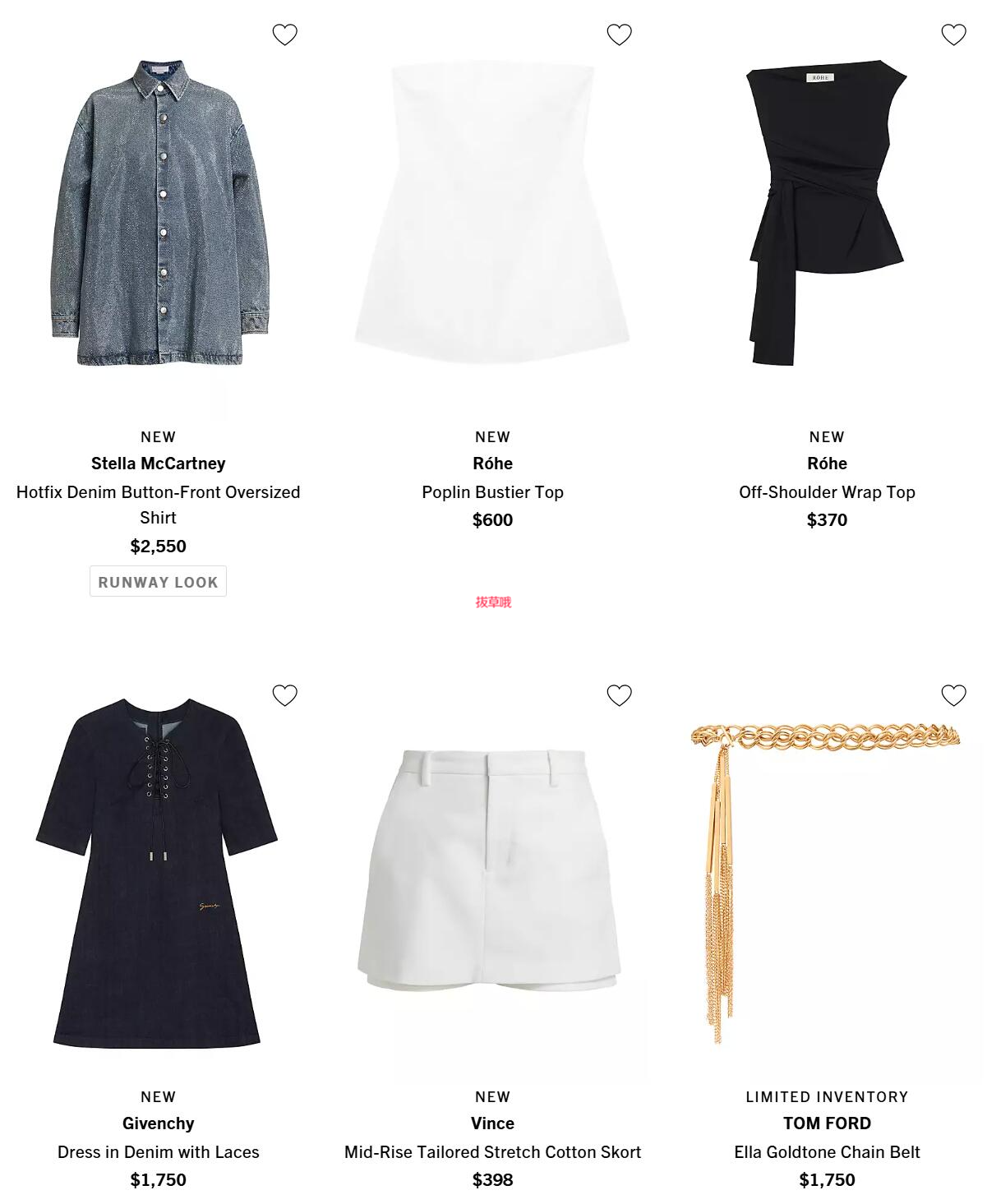Favorite the Stella McCartney denim shirt heart icon
987x1204 pixels.
point(284,35)
